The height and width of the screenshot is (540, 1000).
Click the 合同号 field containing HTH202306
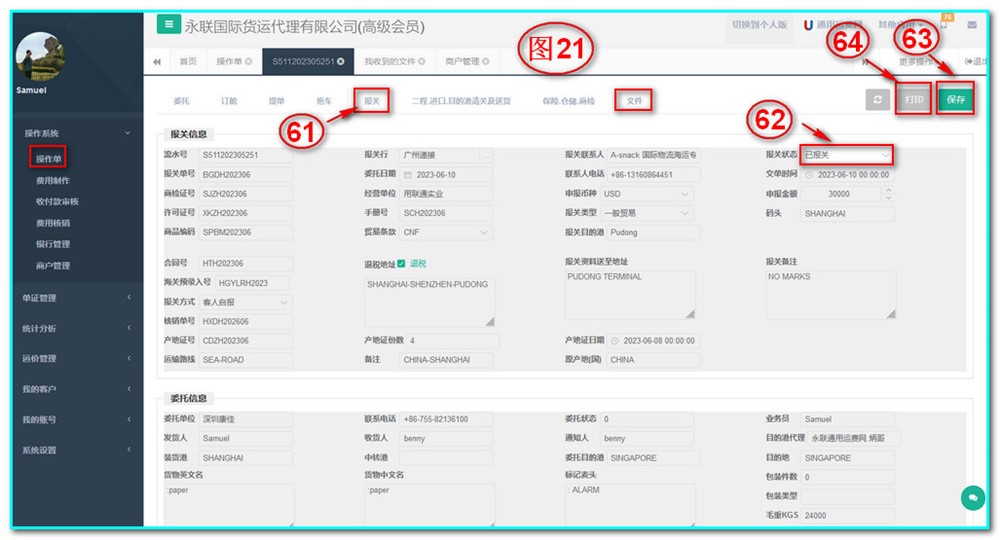pyautogui.click(x=246, y=263)
